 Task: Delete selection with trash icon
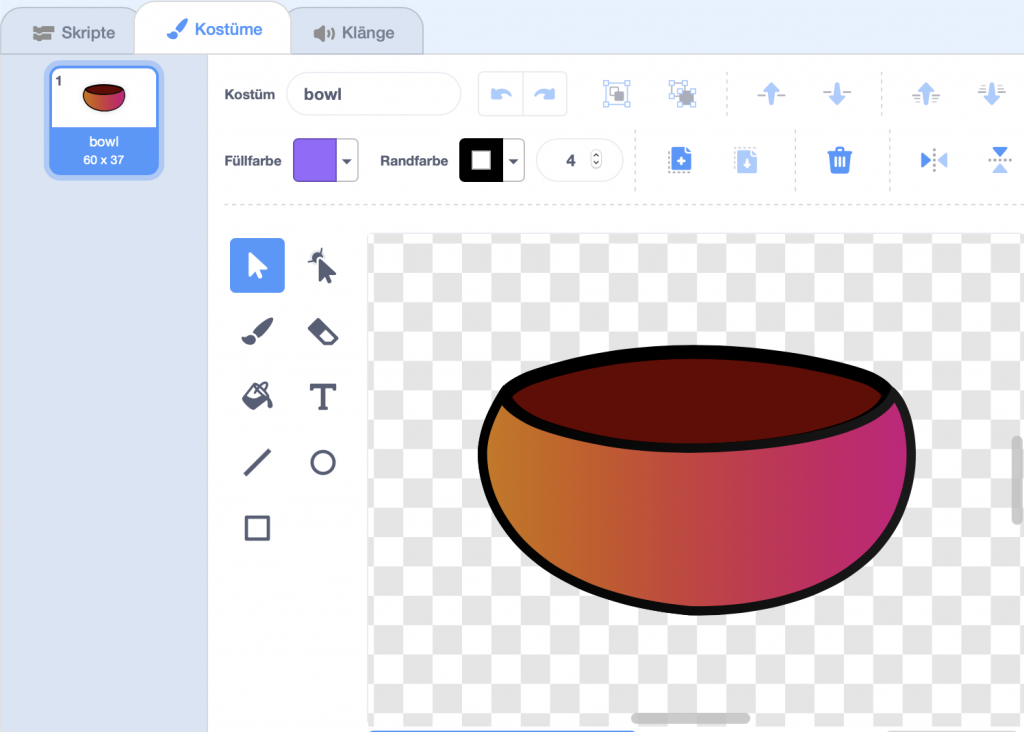[x=840, y=160]
